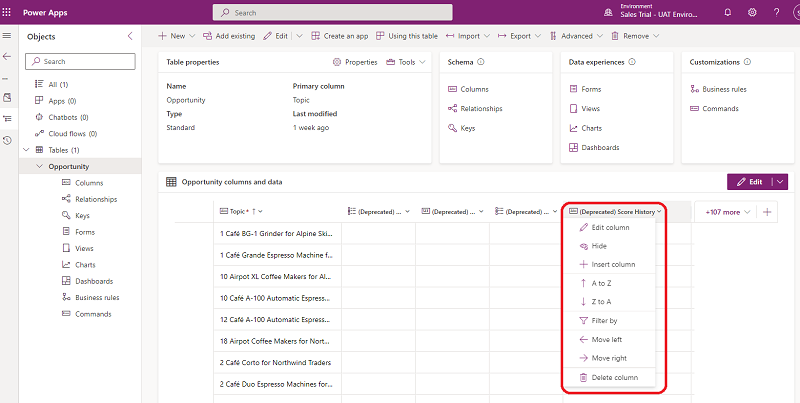This screenshot has height=403, width=800.
Task: Click Create an app
Action: pos(339,36)
